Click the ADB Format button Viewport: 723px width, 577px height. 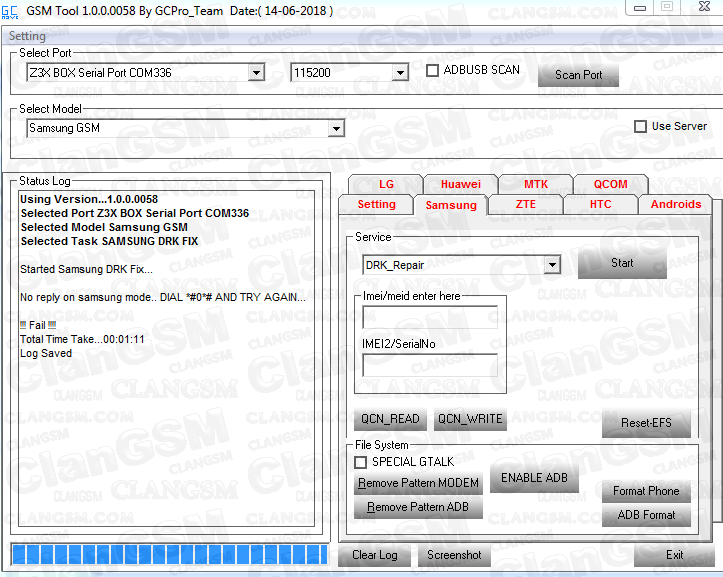coord(646,515)
